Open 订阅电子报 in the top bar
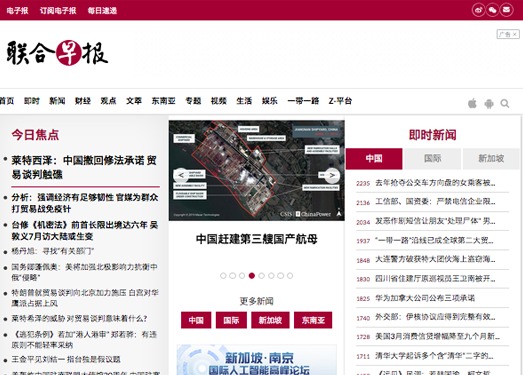 coord(58,11)
